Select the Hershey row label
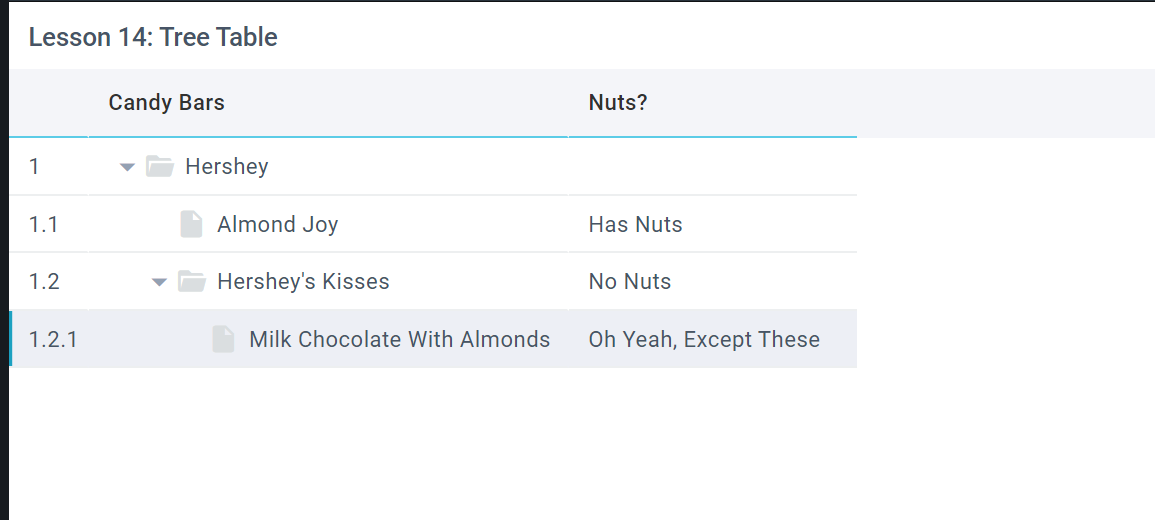The height and width of the screenshot is (520, 1155). coord(227,166)
